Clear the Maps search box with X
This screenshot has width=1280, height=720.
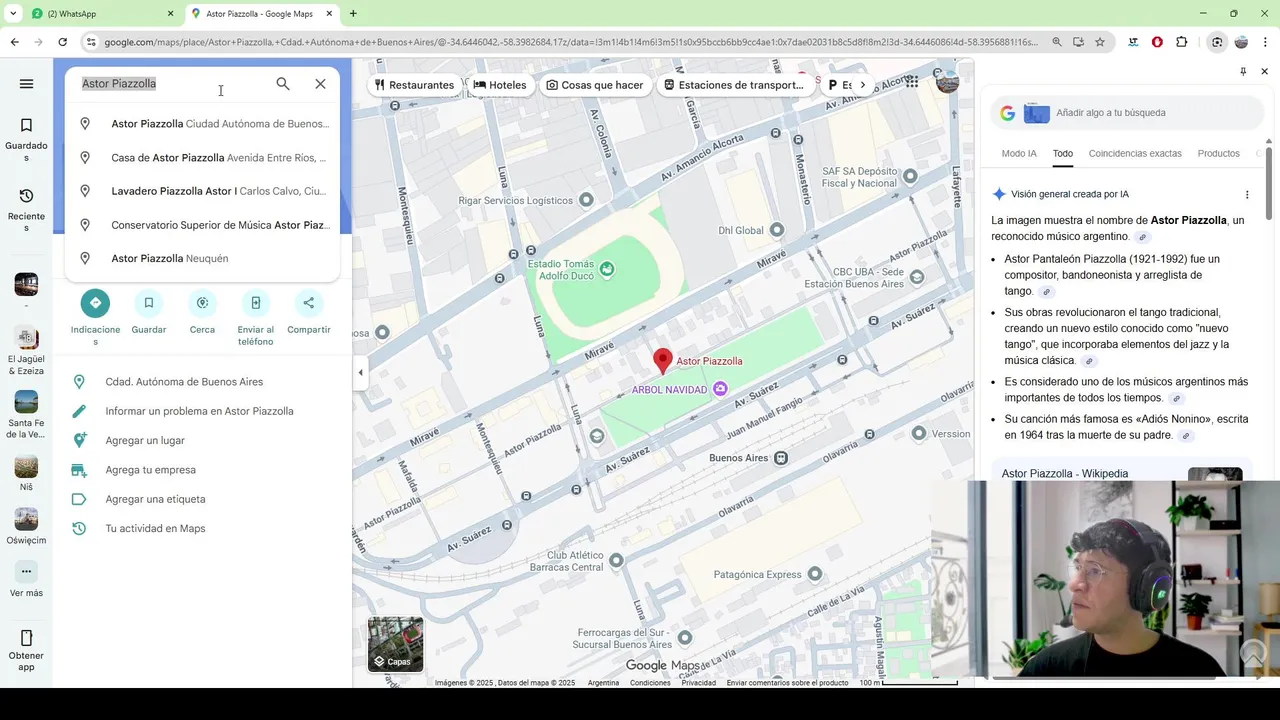click(x=320, y=84)
